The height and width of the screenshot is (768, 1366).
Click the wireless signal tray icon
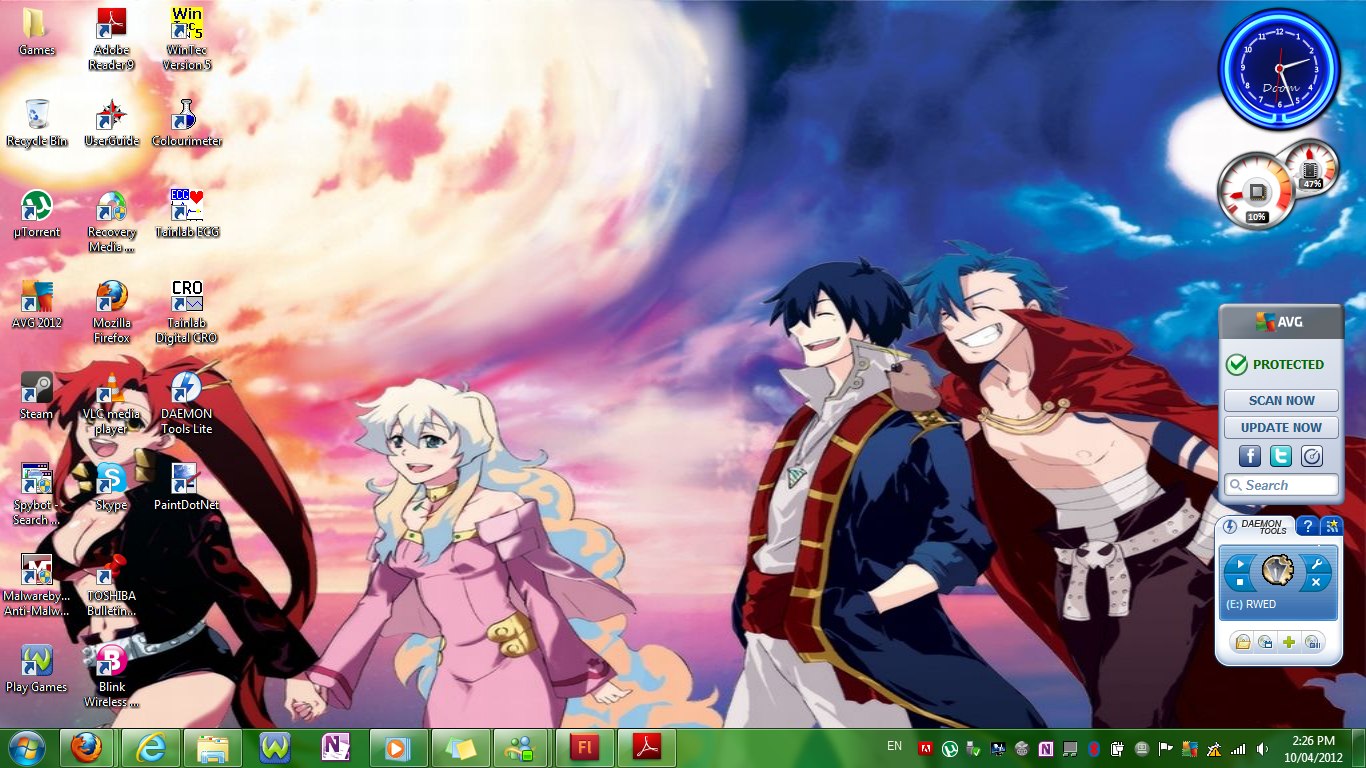tap(1238, 748)
